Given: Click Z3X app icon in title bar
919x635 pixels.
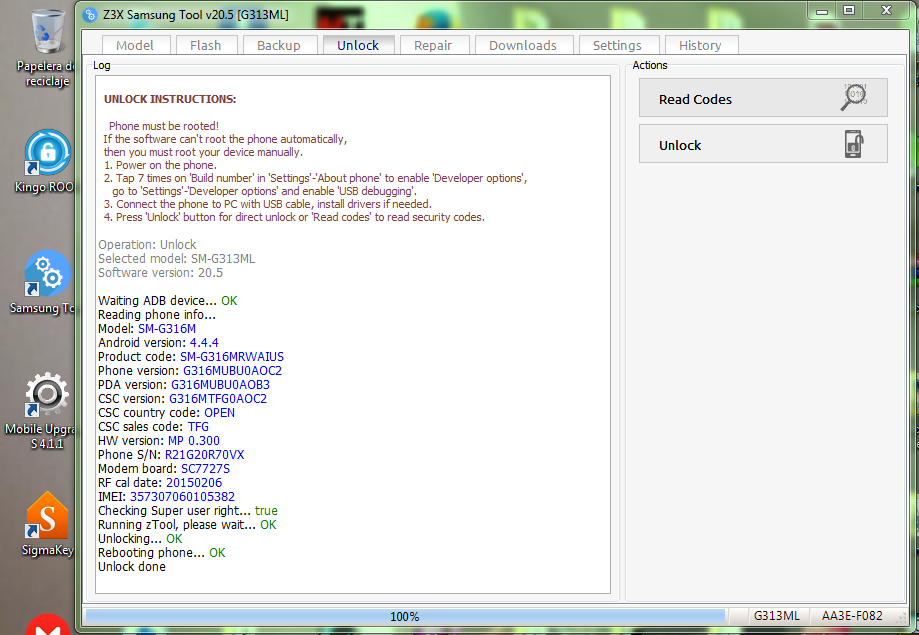Looking at the screenshot, I should [x=91, y=12].
